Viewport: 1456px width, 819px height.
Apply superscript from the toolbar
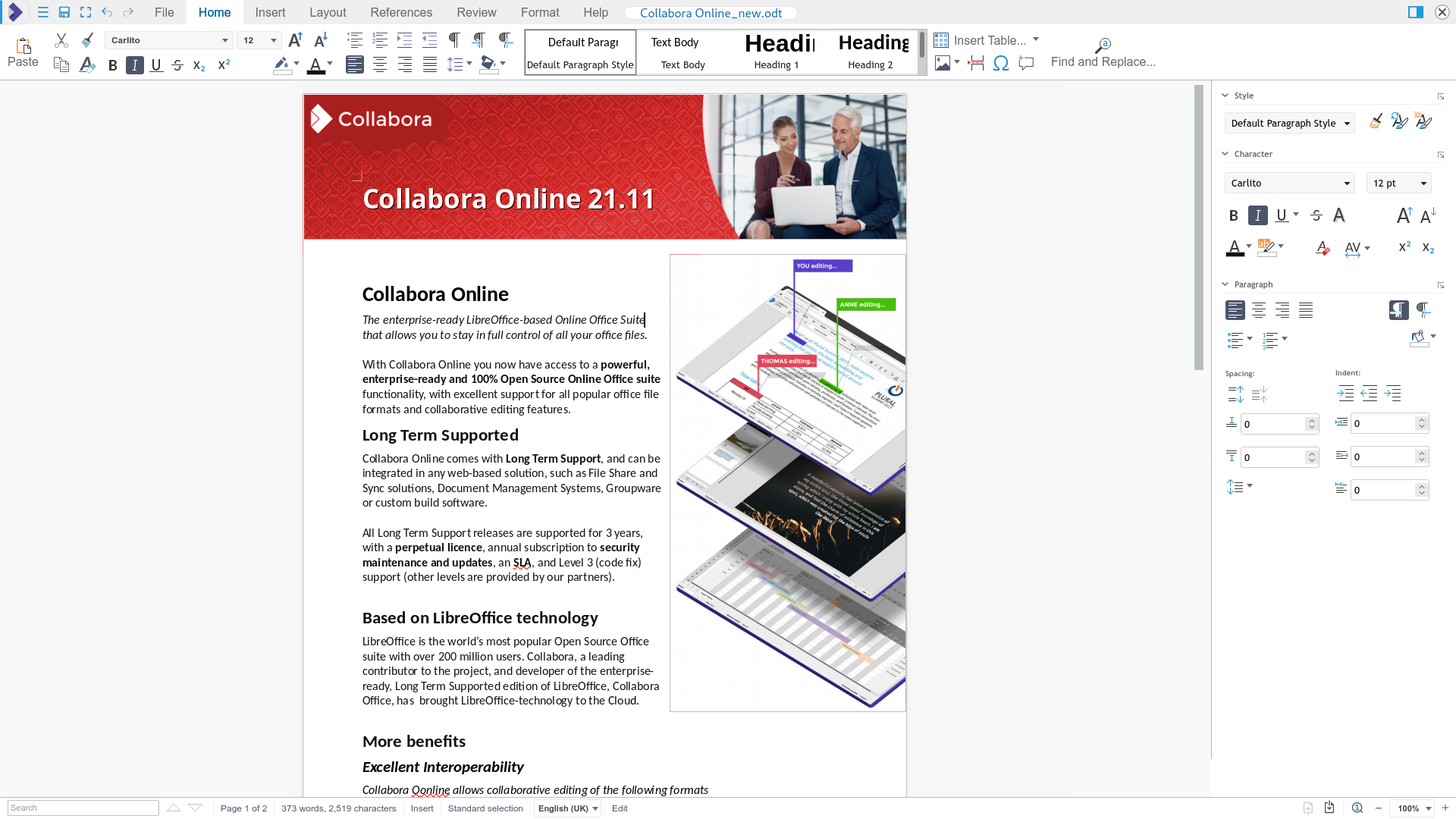pyautogui.click(x=224, y=65)
